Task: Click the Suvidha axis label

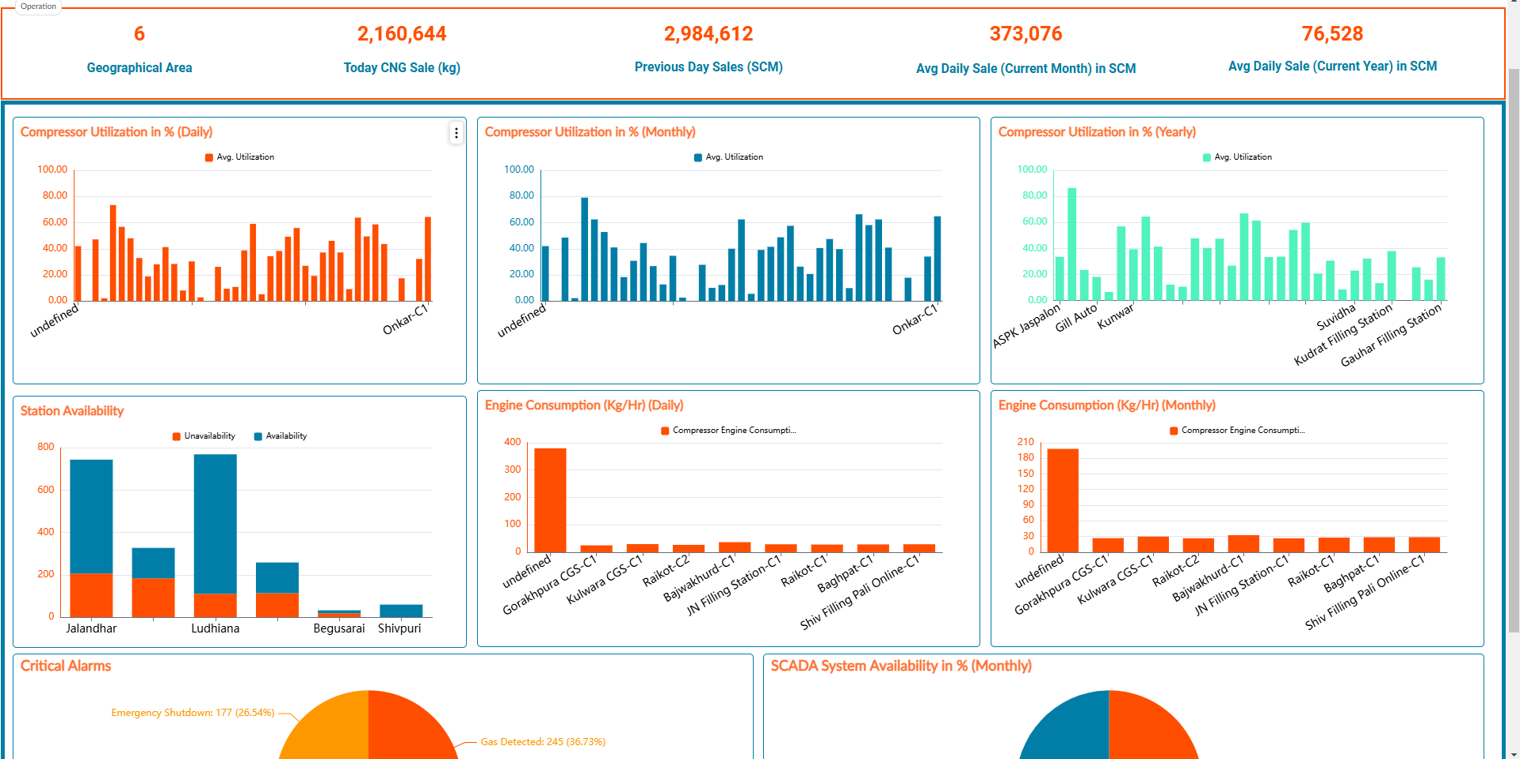Action: (x=1337, y=319)
